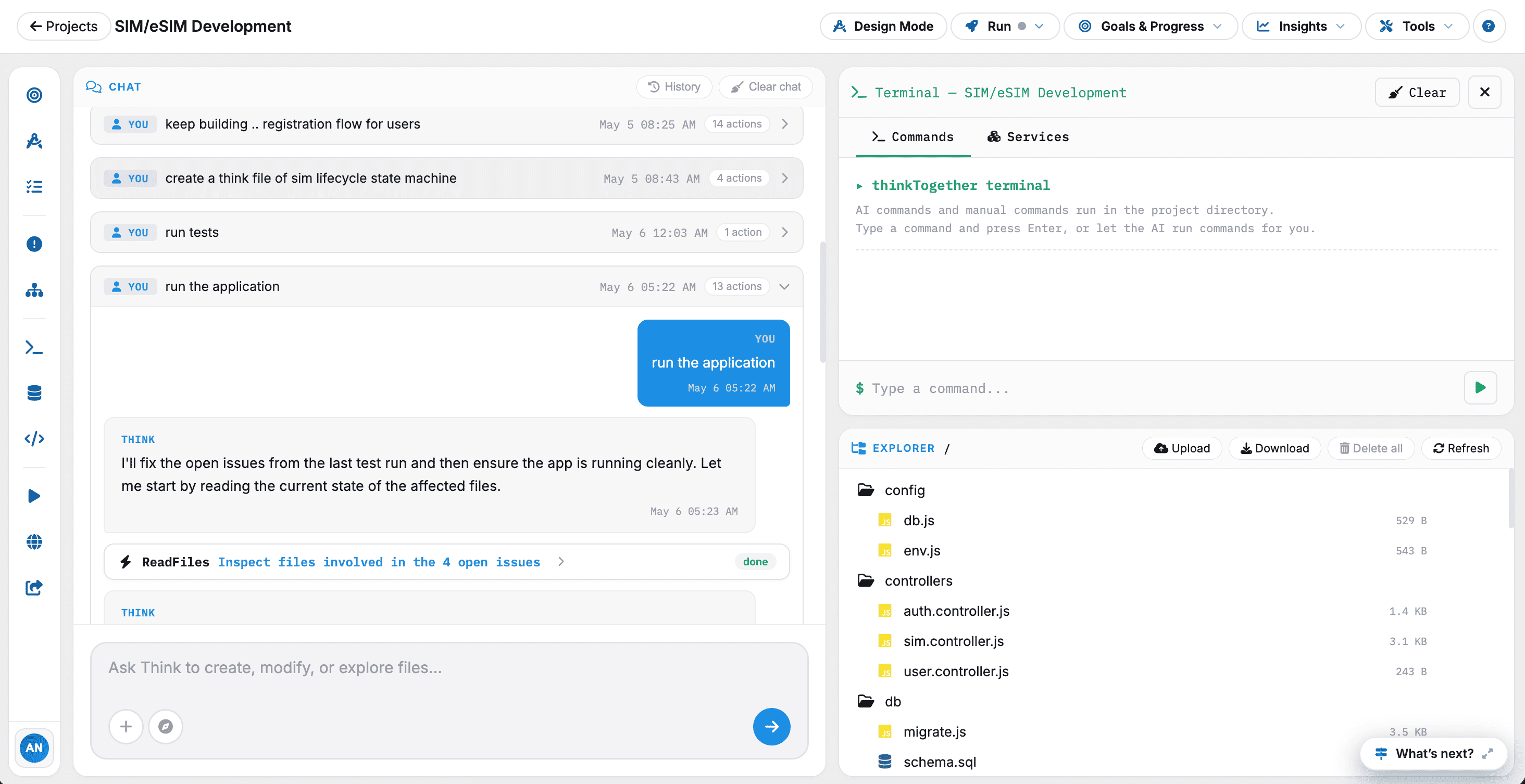Screen dimensions: 1525x784
Task: Click Download in Explorer
Action: [x=1275, y=448]
